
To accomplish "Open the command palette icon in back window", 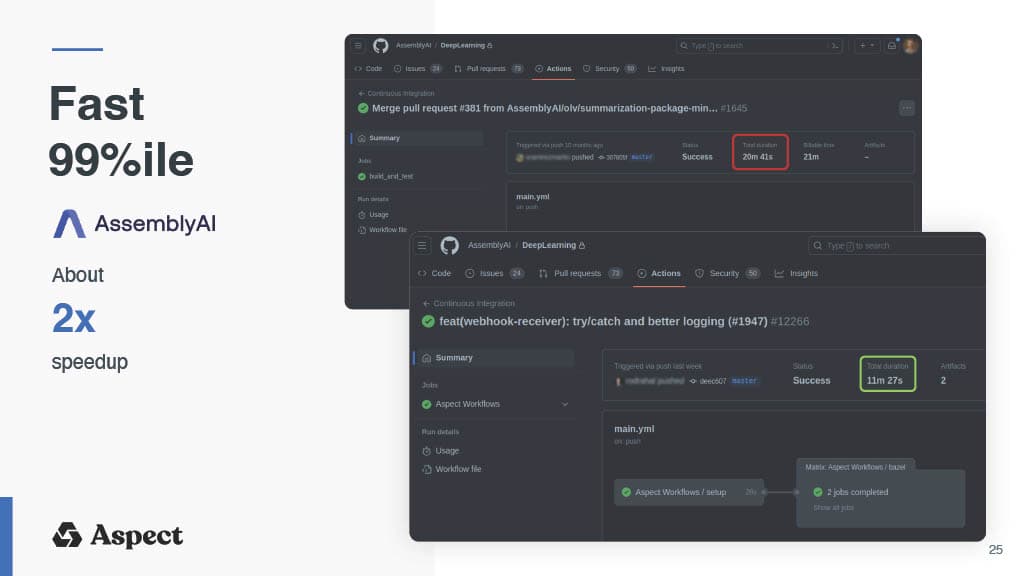I will tap(834, 46).
